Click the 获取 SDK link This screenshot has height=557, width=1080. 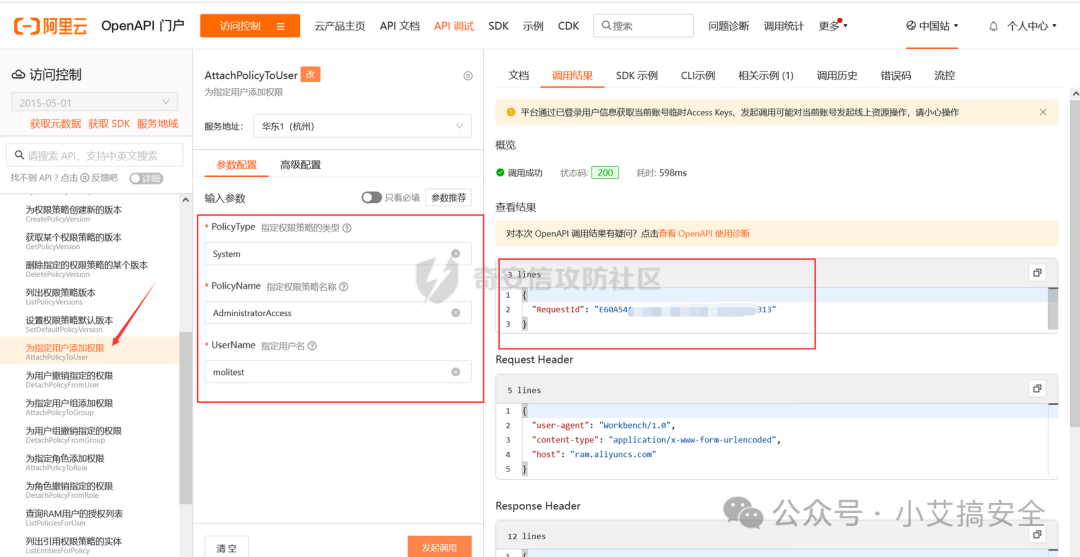click(x=109, y=124)
